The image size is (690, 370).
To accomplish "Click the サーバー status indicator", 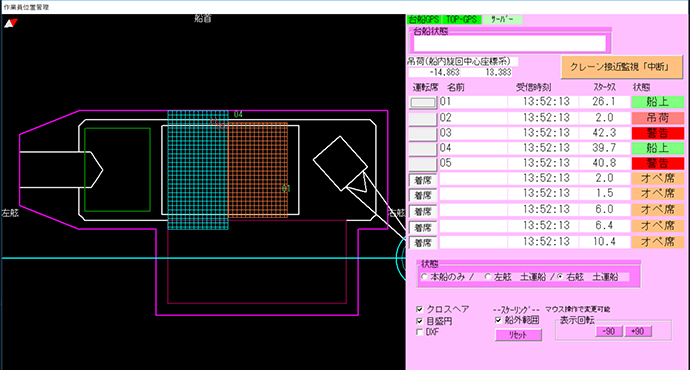I will point(503,19).
